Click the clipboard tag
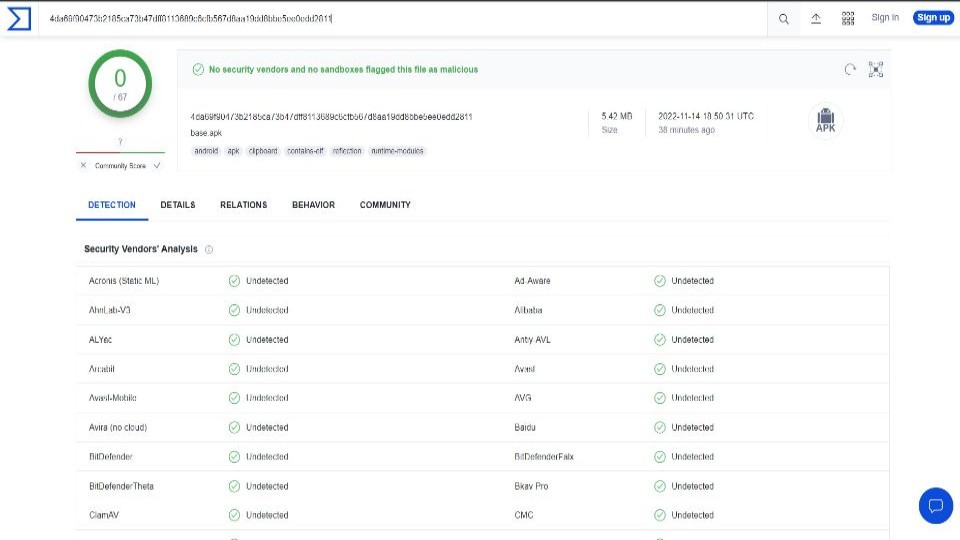 point(263,151)
